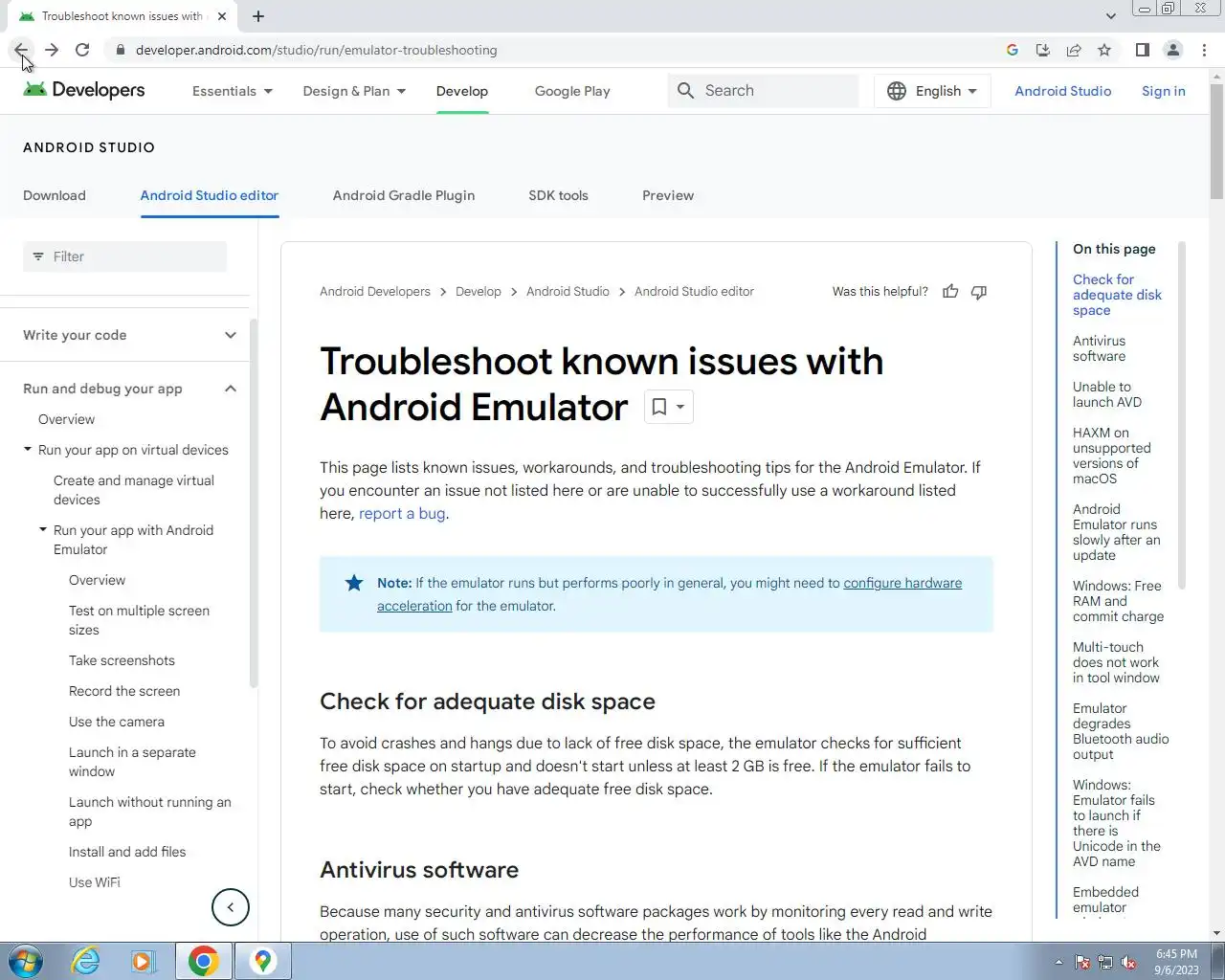Collapse the side navigation with circle arrow
Viewport: 1225px width, 980px height.
pos(231,907)
